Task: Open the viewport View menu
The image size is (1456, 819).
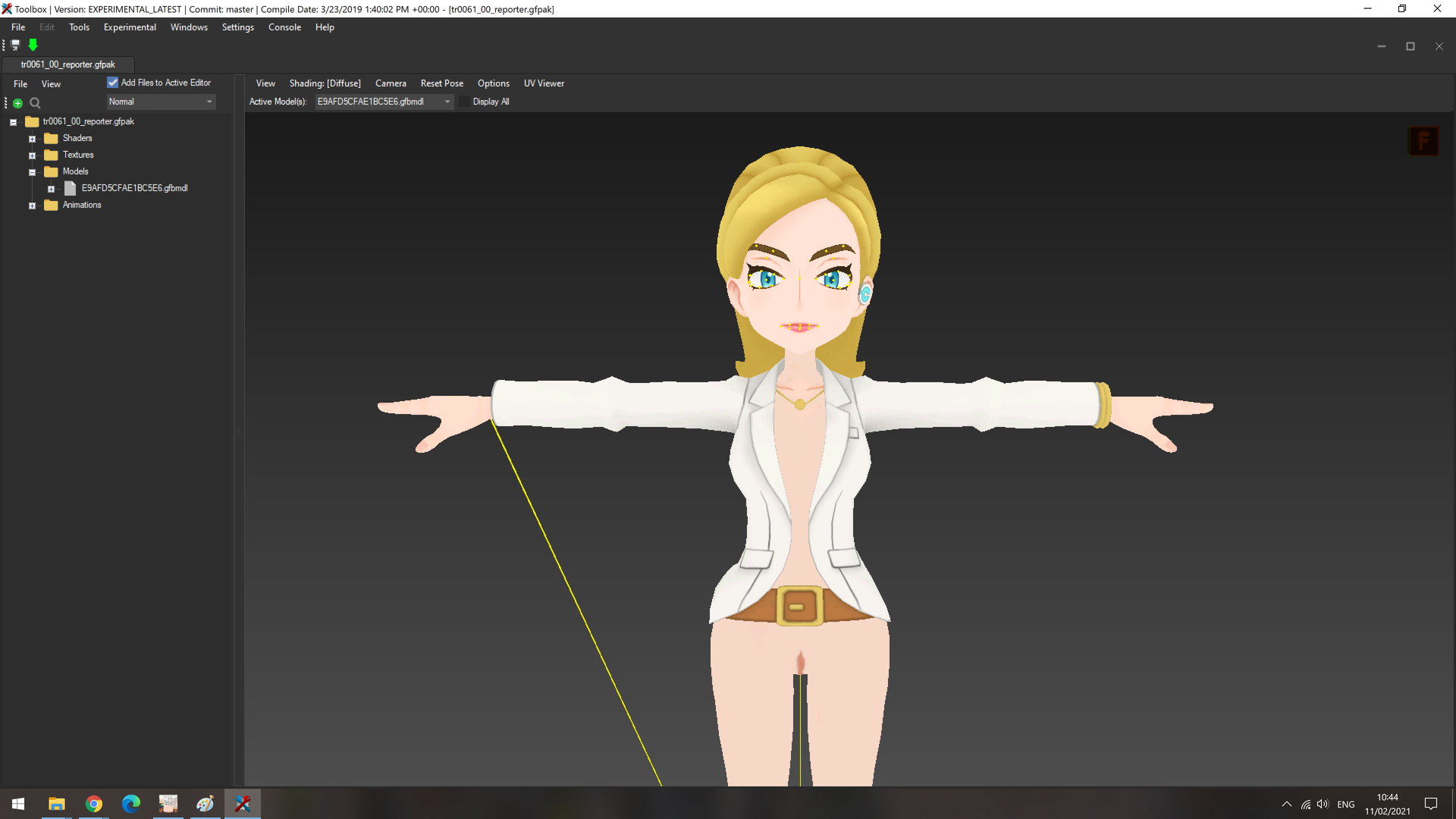Action: click(265, 83)
